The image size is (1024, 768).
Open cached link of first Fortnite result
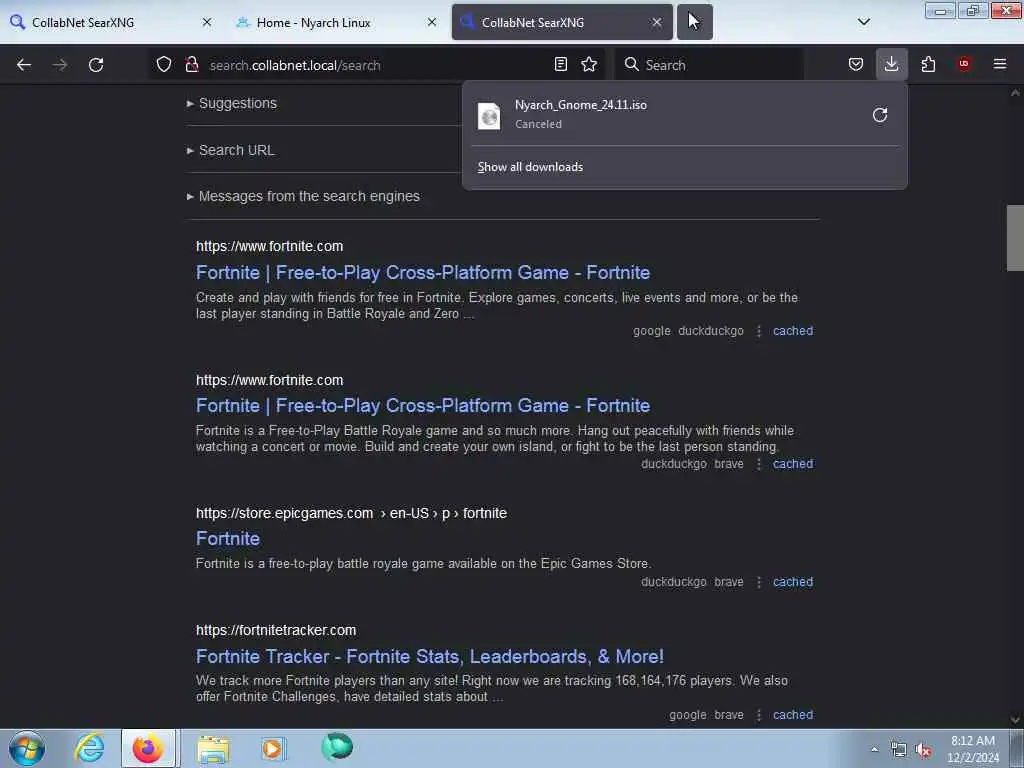coord(793,331)
